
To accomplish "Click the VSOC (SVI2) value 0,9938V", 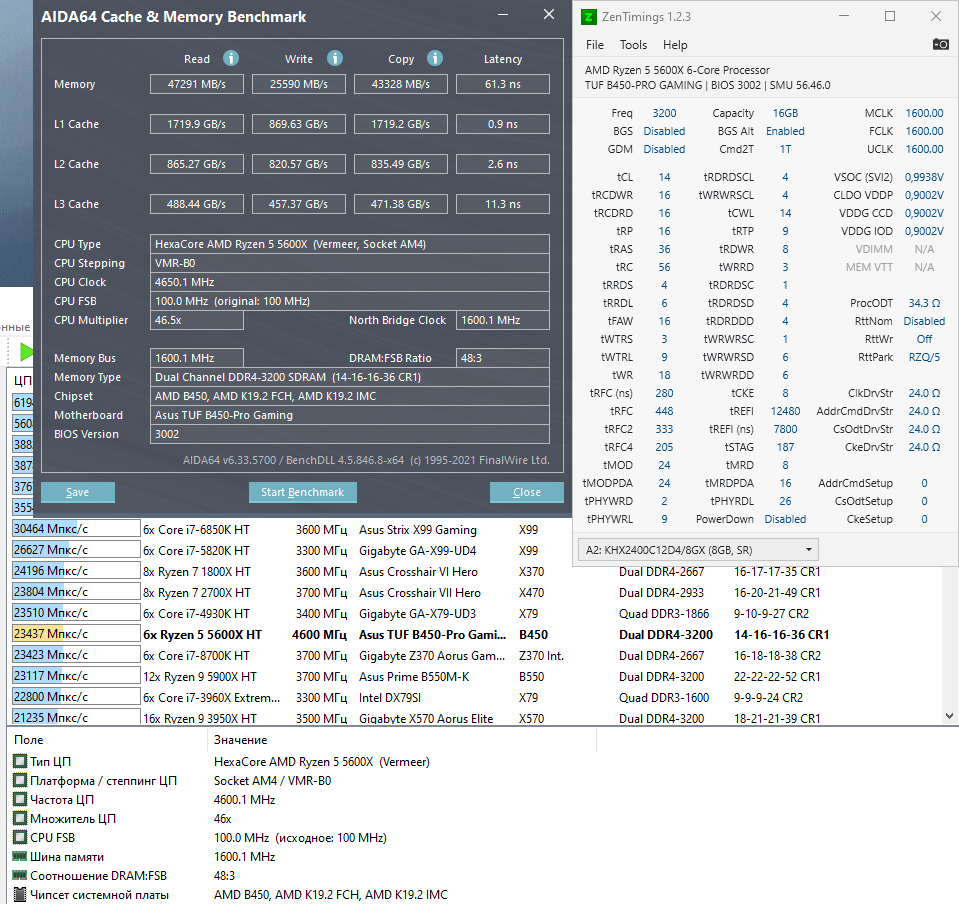I will click(924, 177).
